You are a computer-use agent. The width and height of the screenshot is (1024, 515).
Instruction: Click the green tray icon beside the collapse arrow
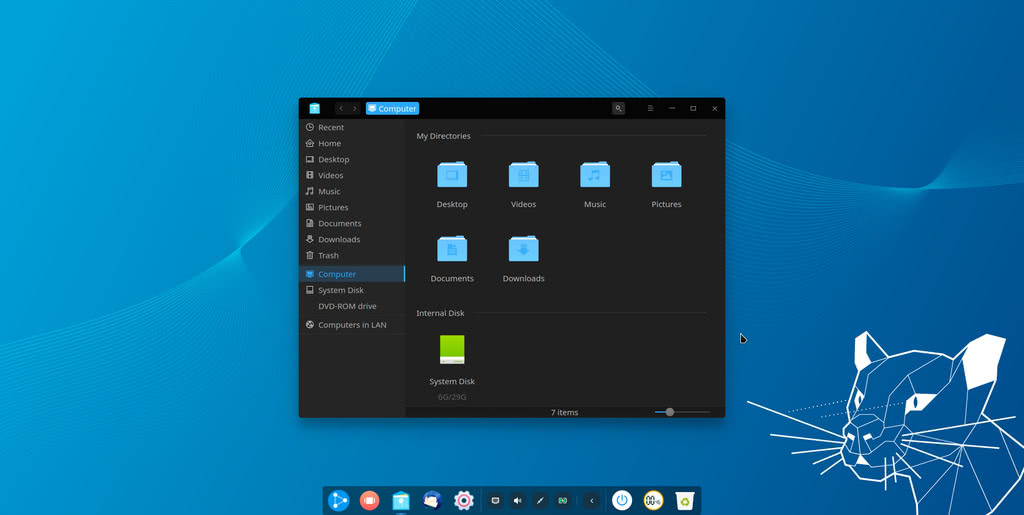pos(562,501)
